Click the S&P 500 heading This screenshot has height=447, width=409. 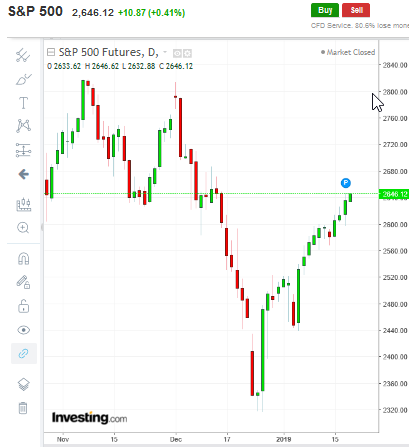(35, 11)
